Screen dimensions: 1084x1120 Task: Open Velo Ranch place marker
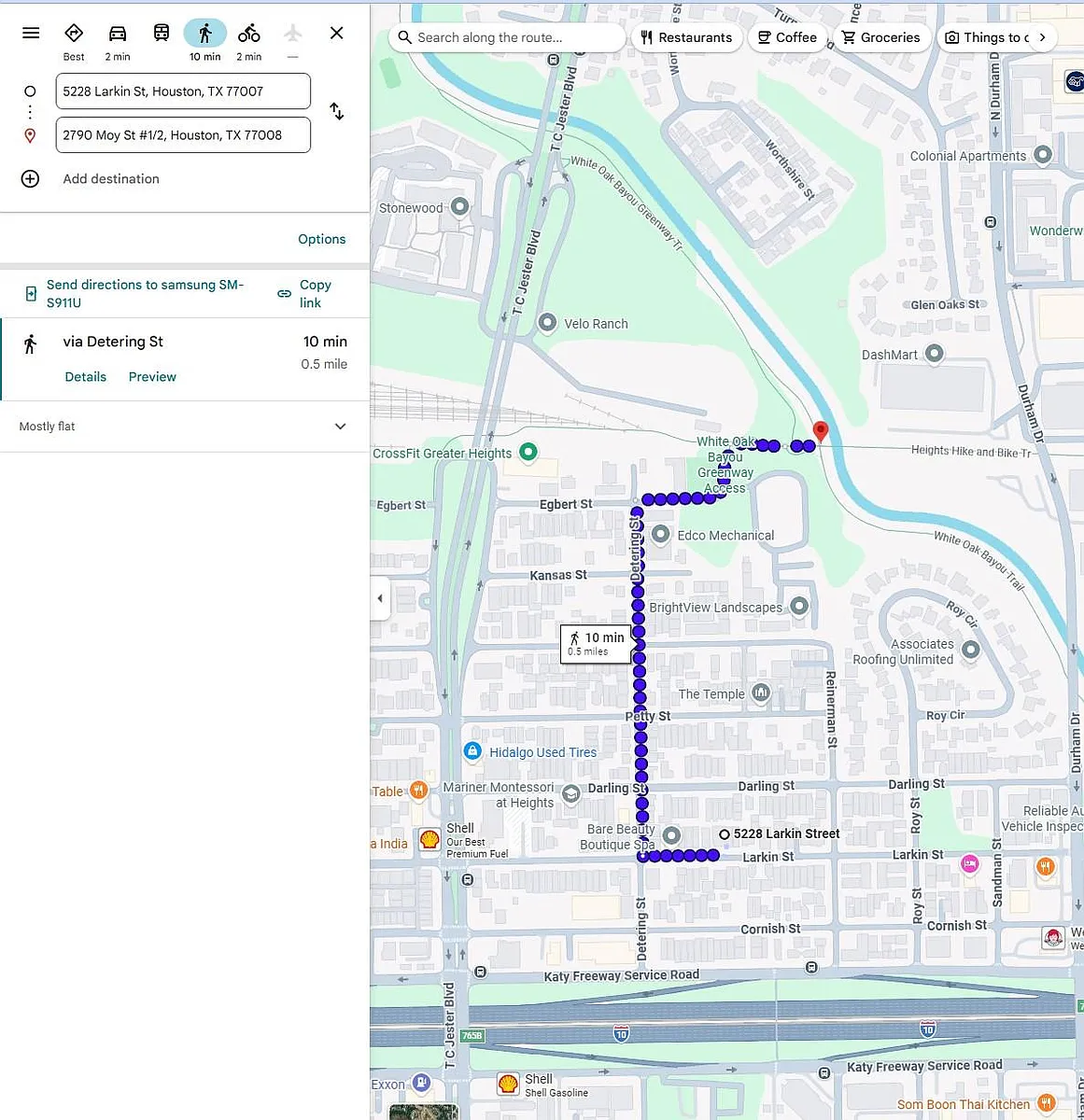coord(548,323)
